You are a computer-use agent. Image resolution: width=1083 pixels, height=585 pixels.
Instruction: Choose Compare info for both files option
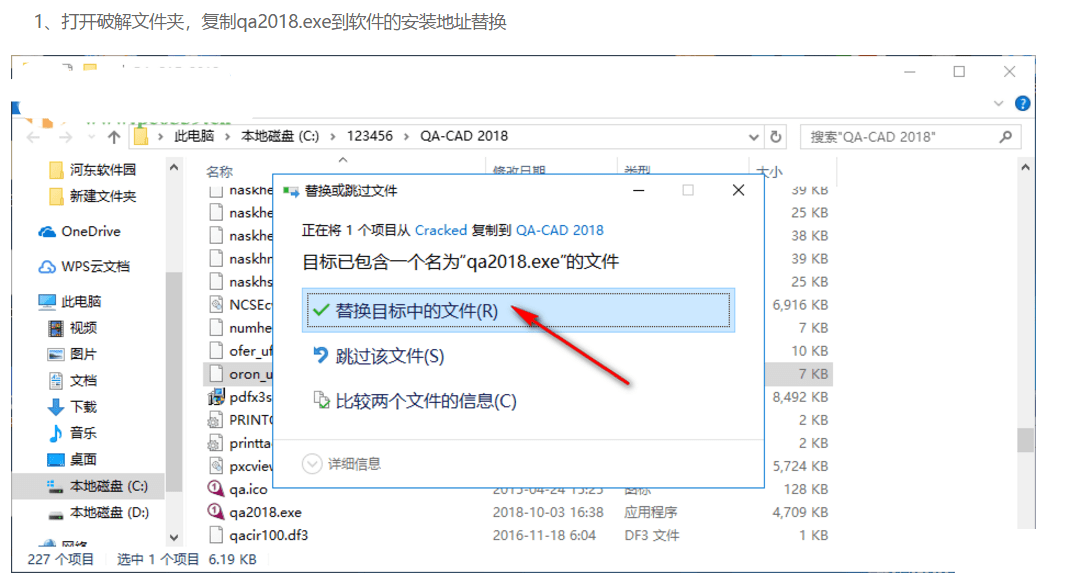pyautogui.click(x=414, y=401)
